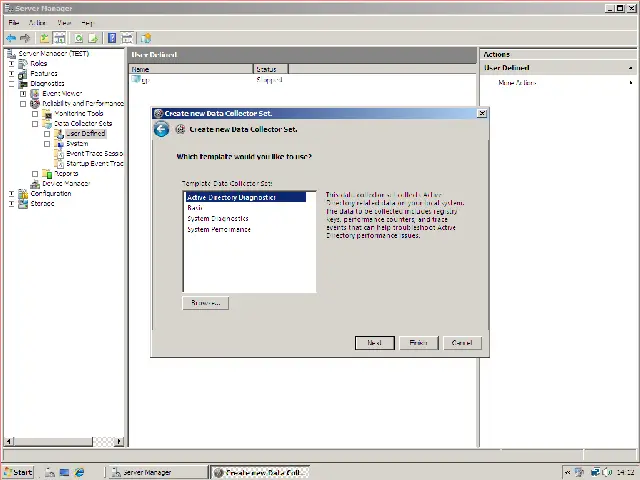Select the Server Manager (TEST) root node
This screenshot has height=480, width=640.
[53, 53]
